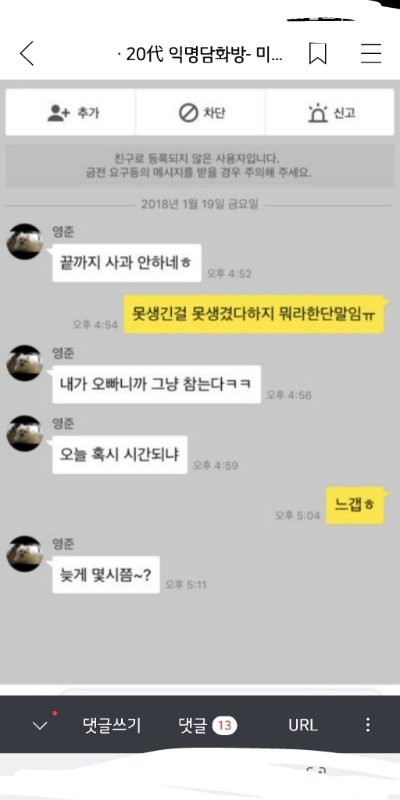Open the hamburger menu icon
Viewport: 400px width, 800px height.
click(x=371, y=54)
